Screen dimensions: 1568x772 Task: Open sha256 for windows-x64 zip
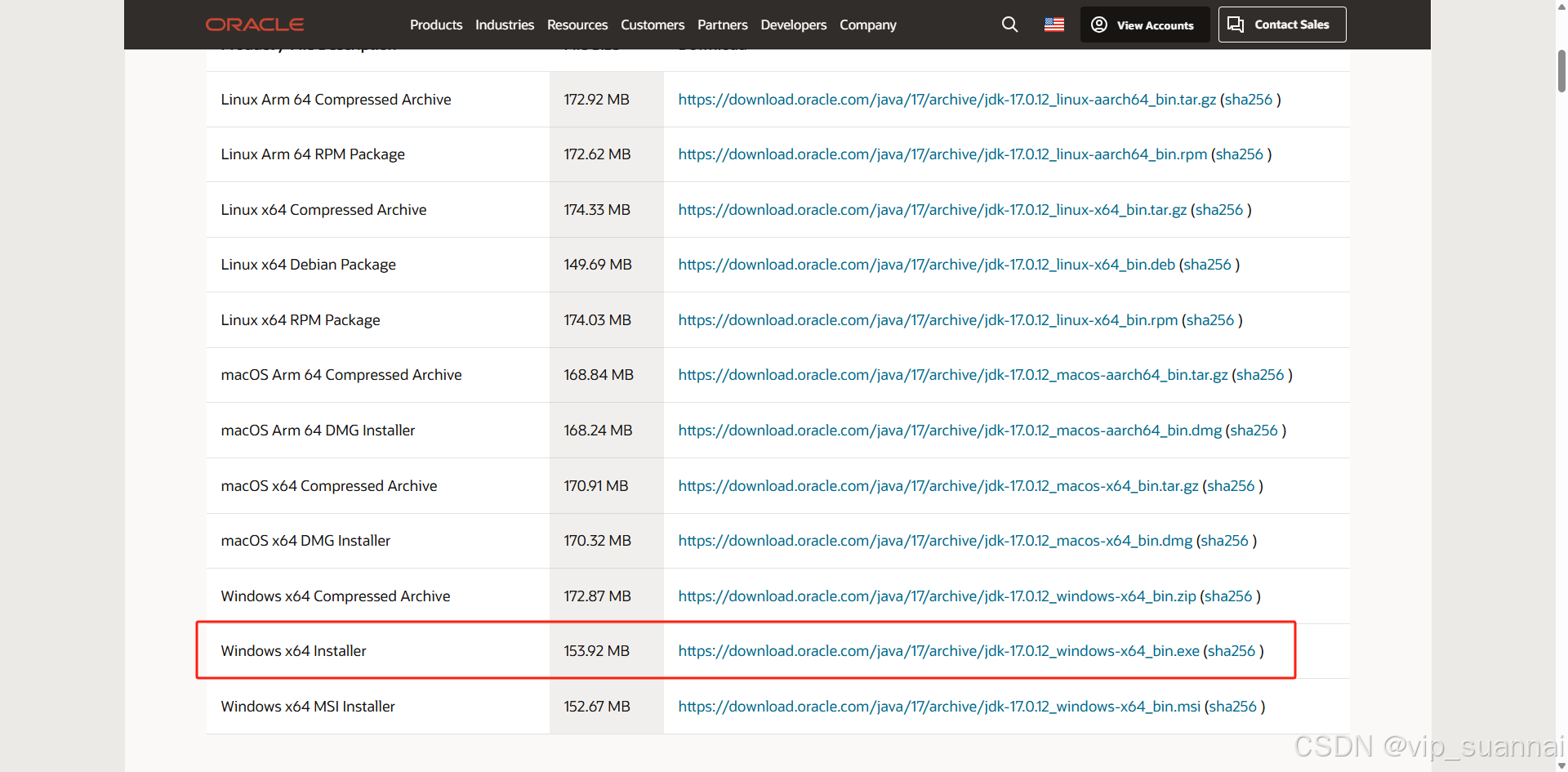1228,596
